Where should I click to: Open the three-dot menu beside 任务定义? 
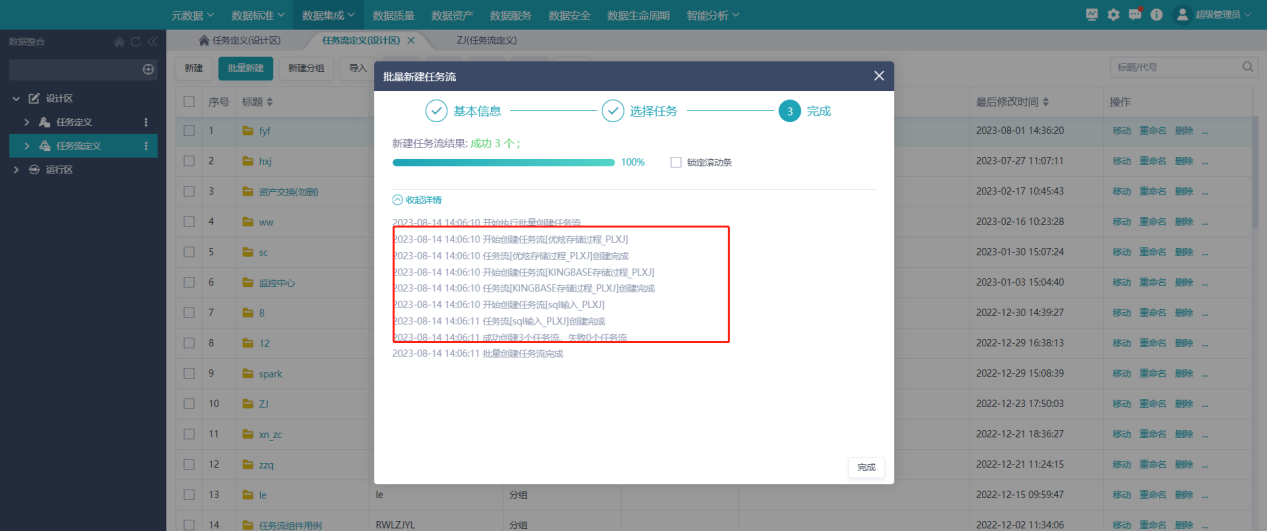[x=146, y=122]
